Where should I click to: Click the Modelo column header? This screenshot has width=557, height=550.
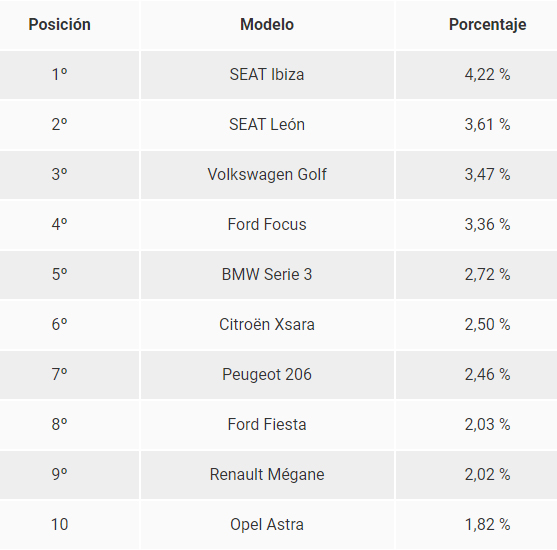267,25
